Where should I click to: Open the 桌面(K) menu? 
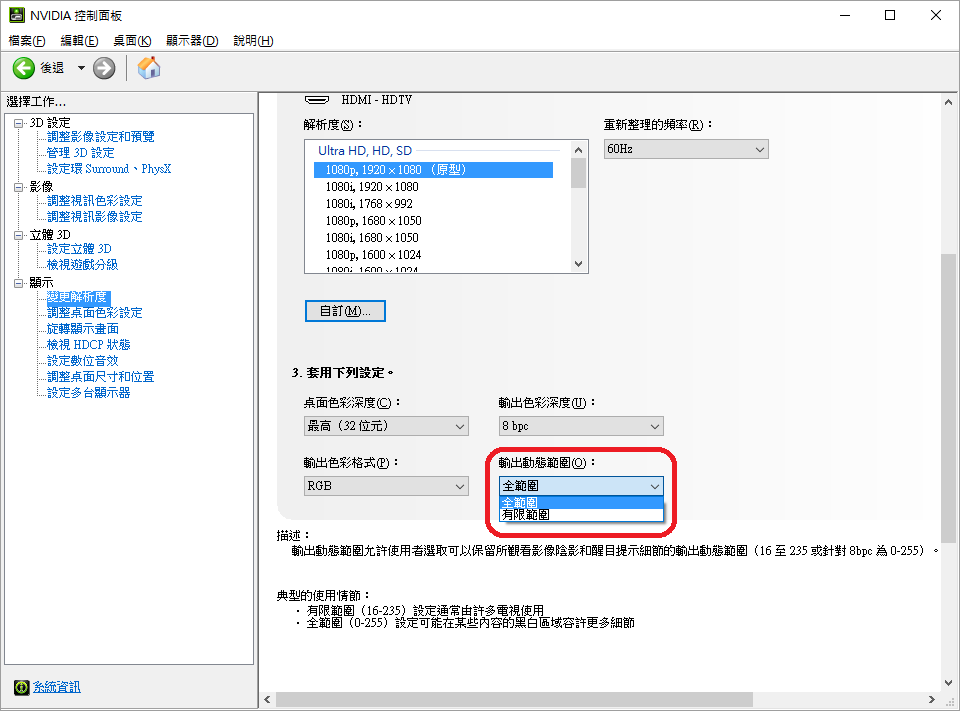(x=132, y=40)
